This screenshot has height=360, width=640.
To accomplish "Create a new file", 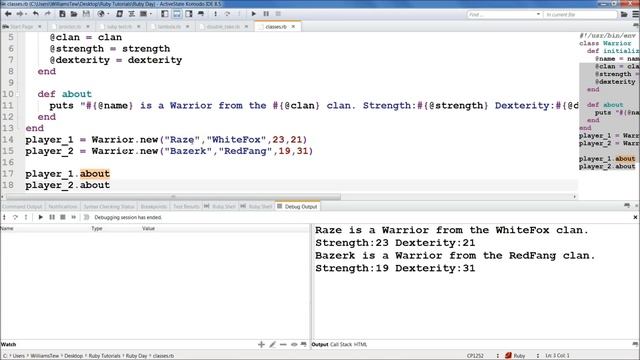I will tap(62, 14).
